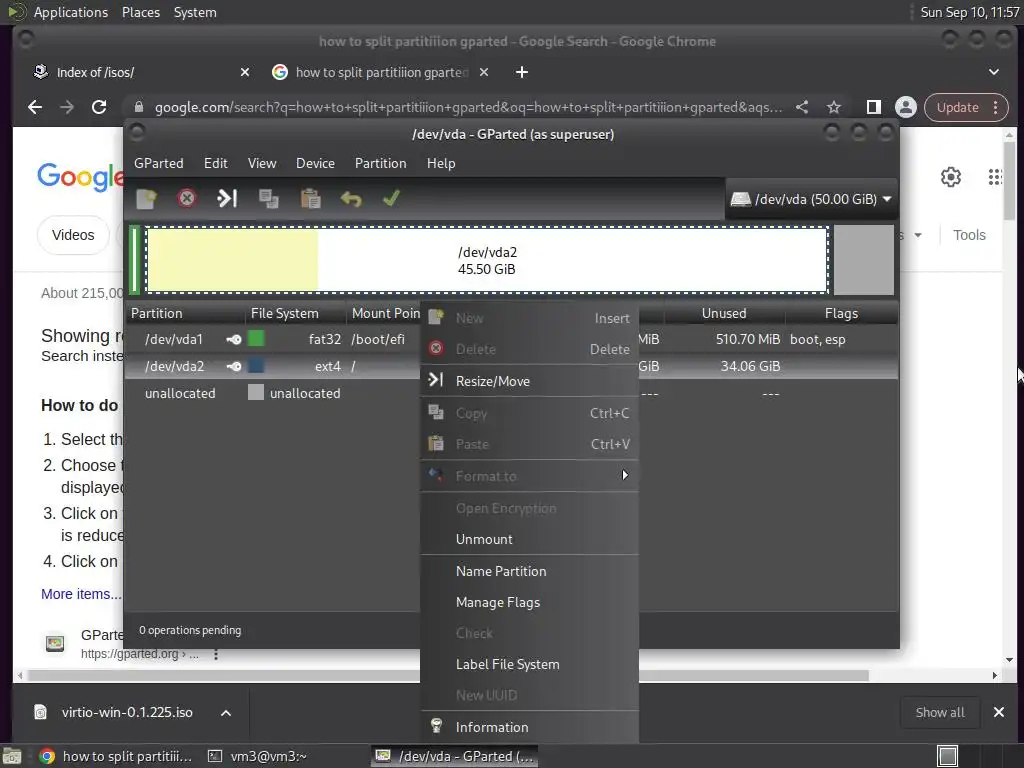Click Chrome's Reload button
1024x768 pixels.
tap(99, 107)
